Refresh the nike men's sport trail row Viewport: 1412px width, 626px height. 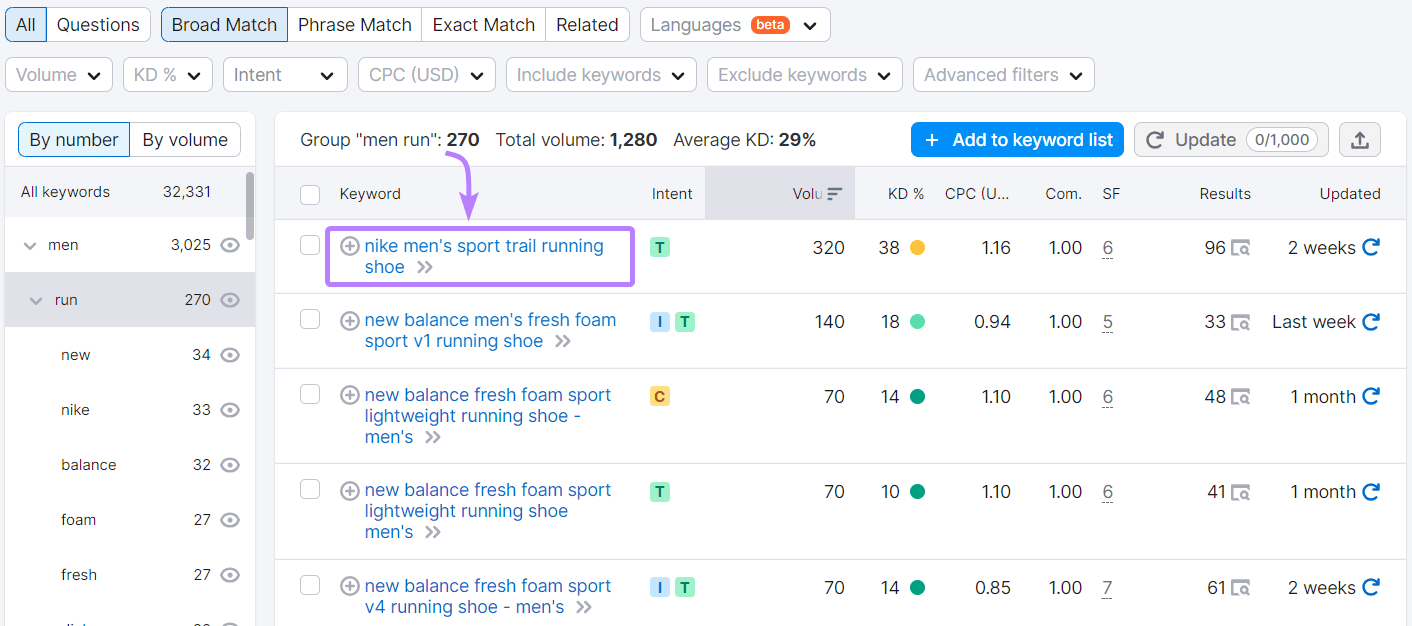click(x=1371, y=247)
